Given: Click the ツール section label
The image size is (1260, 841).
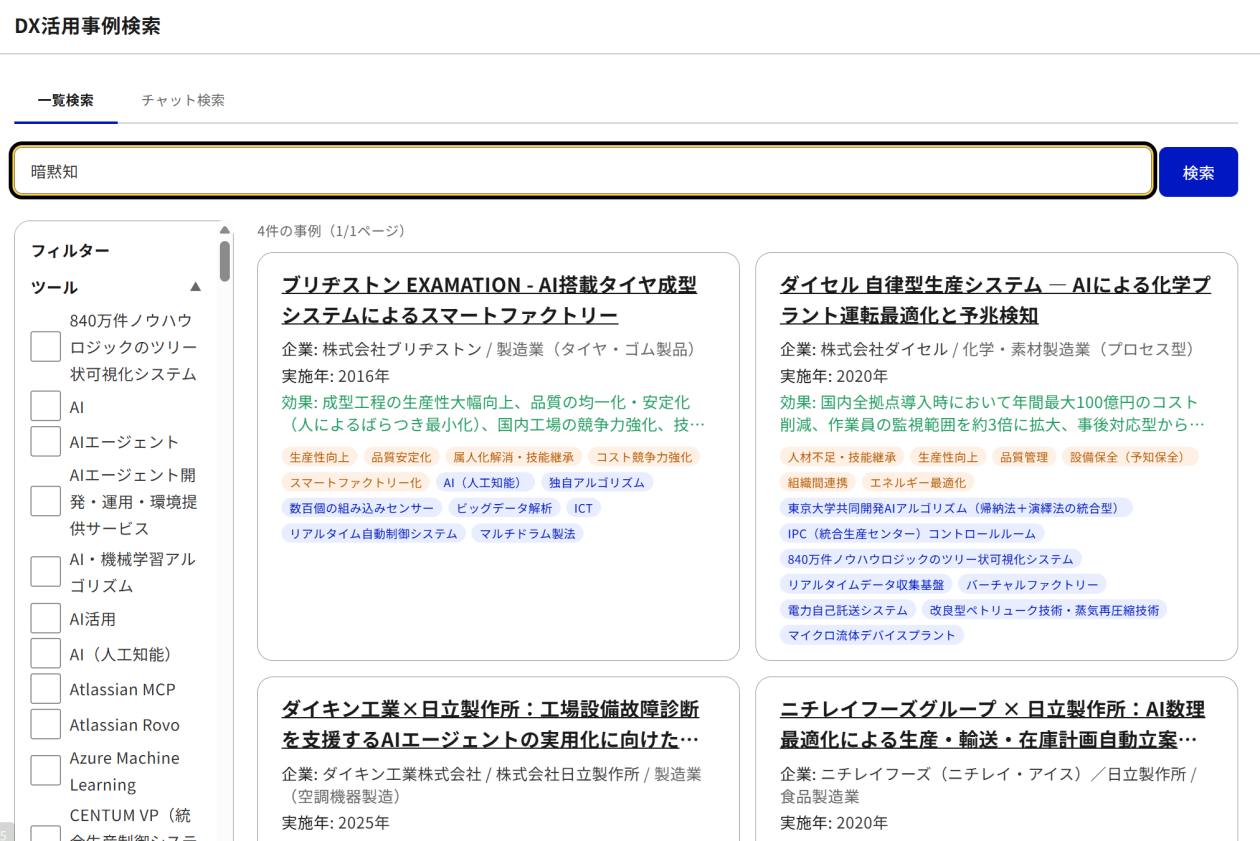Looking at the screenshot, I should click(x=54, y=287).
